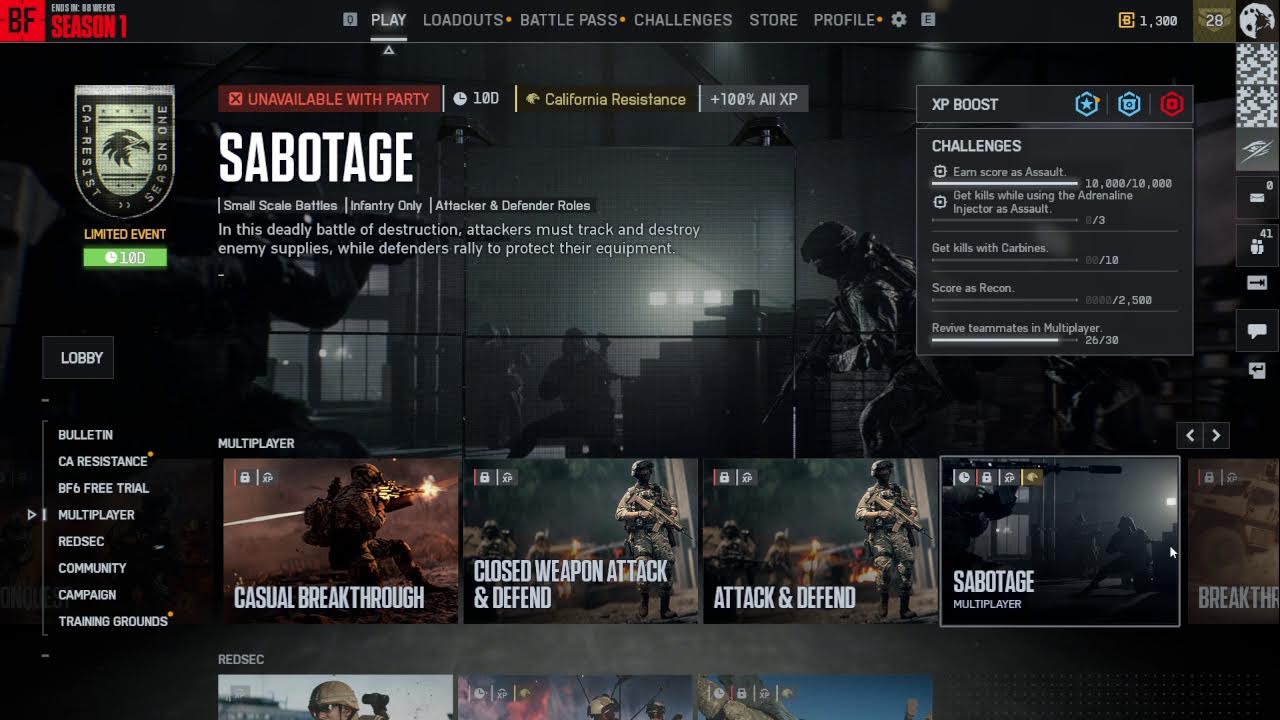Click the +100% All XP tag
This screenshot has height=720, width=1280.
coord(754,99)
